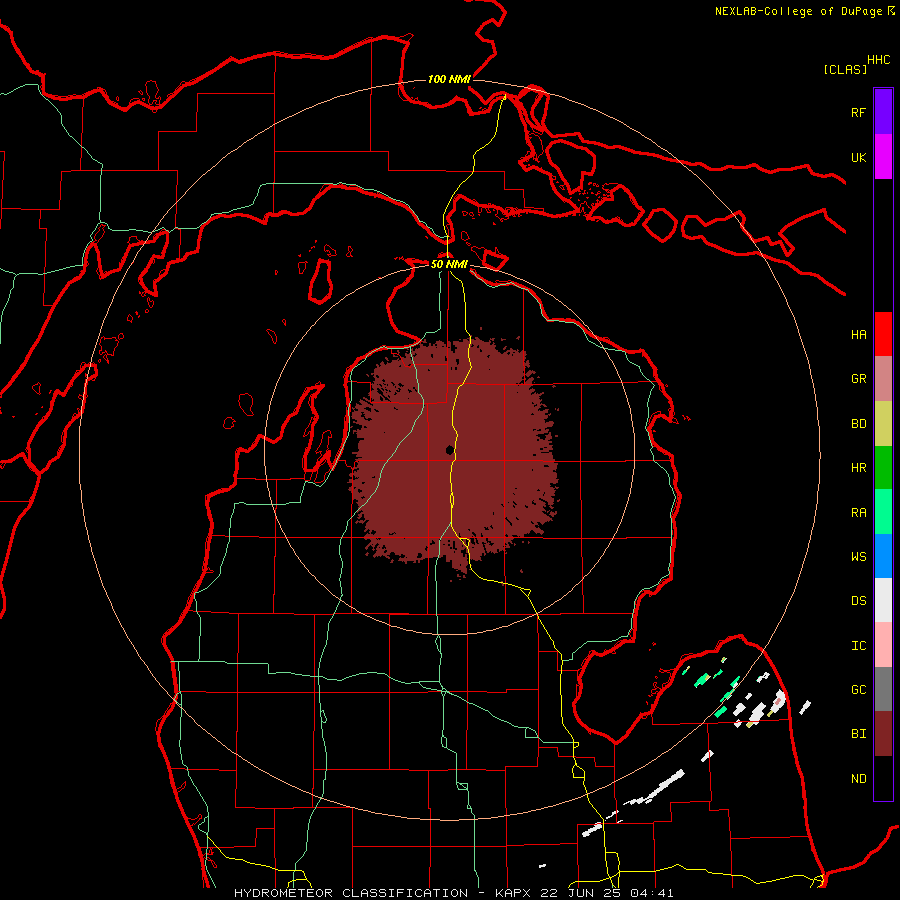The height and width of the screenshot is (900, 900).
Task: Click the HYDROMETEOR CLASSIFICATION KAPX timestamp caption
Action: point(453,893)
